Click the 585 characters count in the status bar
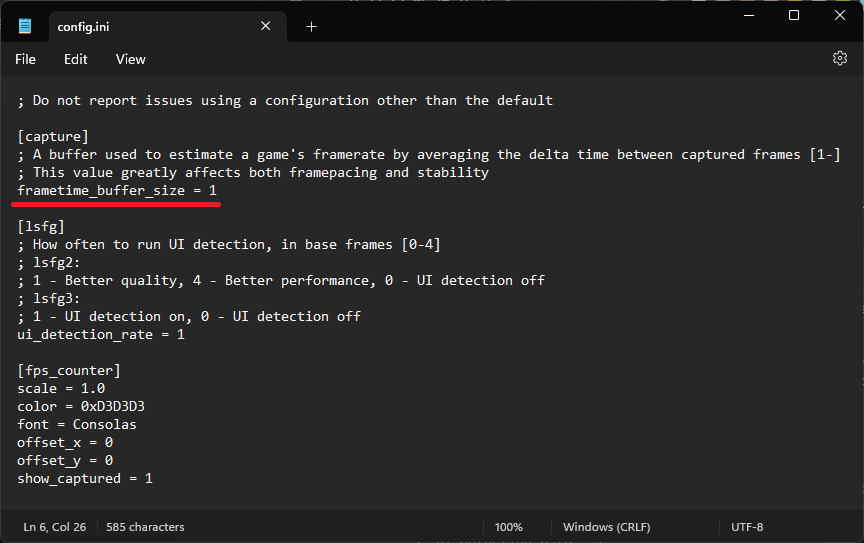864x543 pixels. point(145,527)
